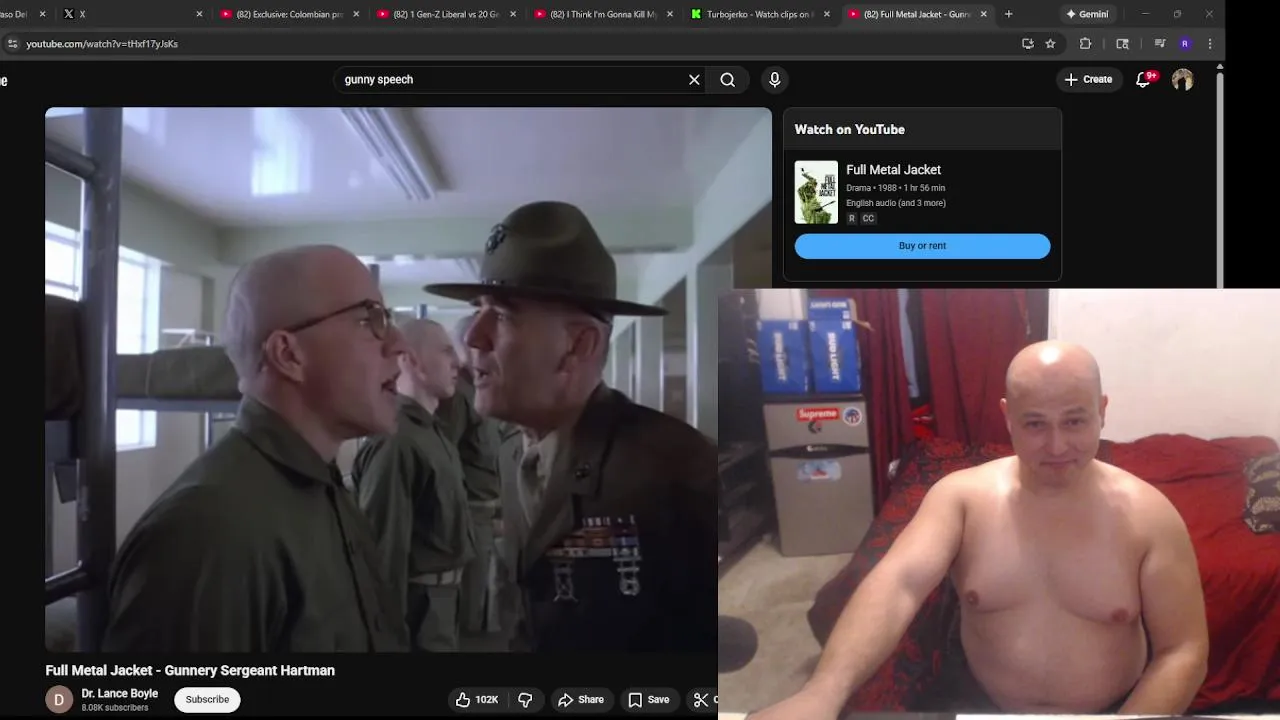The image size is (1280, 720).
Task: Close the Exclusive: Colombian tab
Action: [x=356, y=14]
